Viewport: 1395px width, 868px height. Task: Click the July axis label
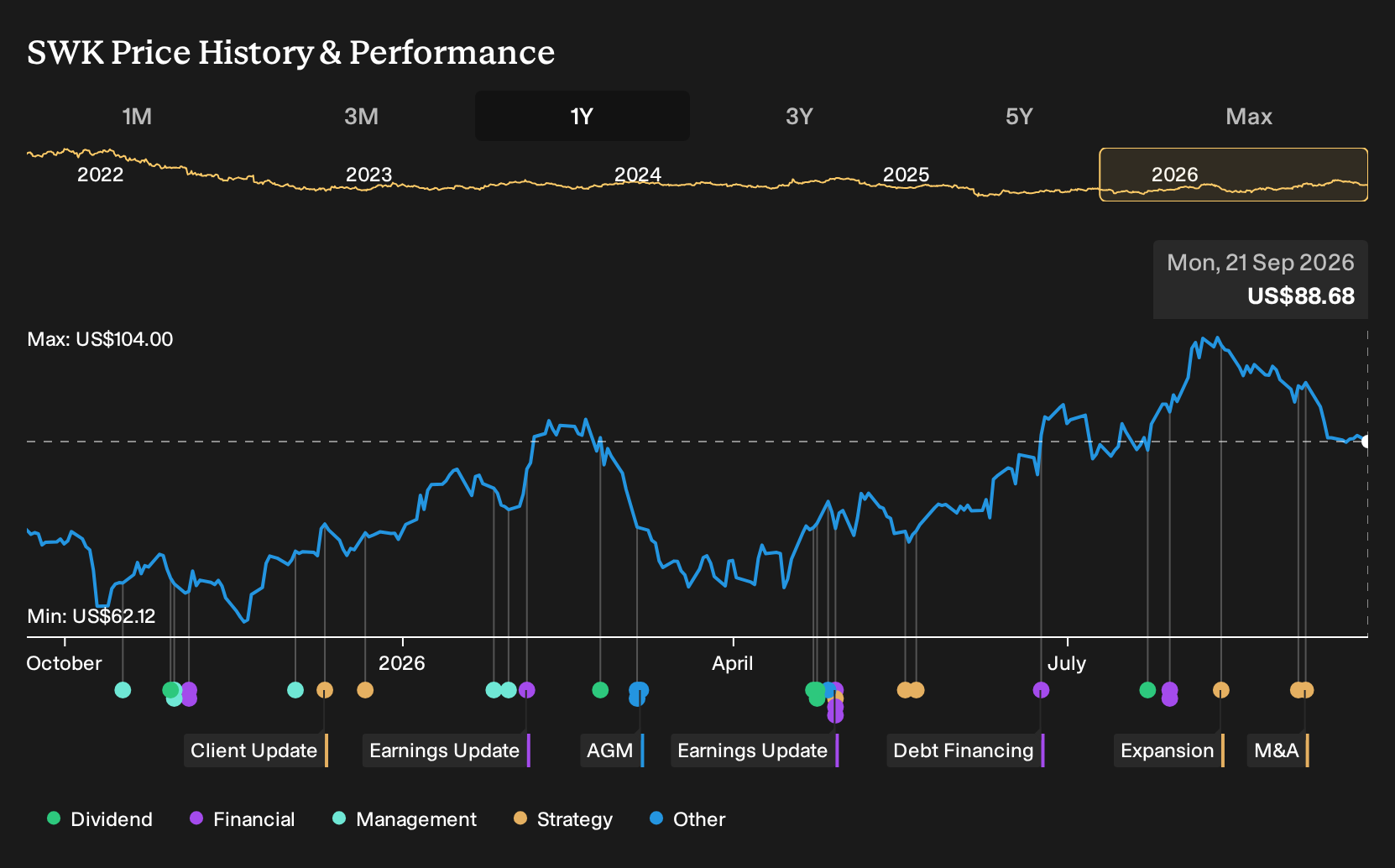(x=1067, y=663)
